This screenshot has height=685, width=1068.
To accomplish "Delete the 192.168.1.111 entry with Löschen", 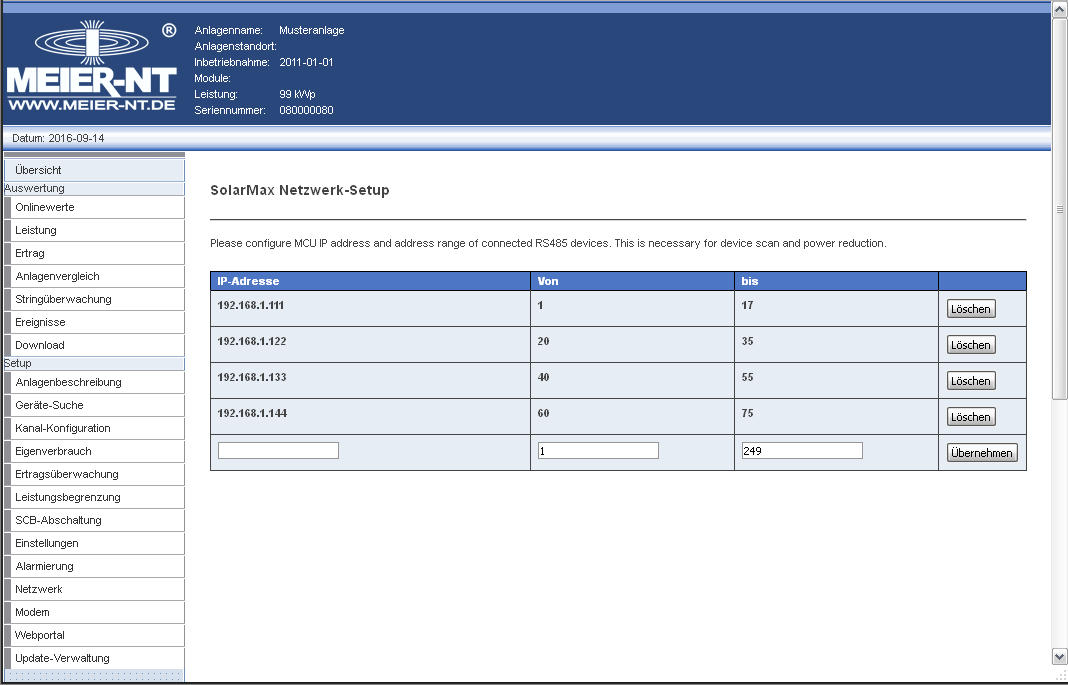I will [971, 309].
